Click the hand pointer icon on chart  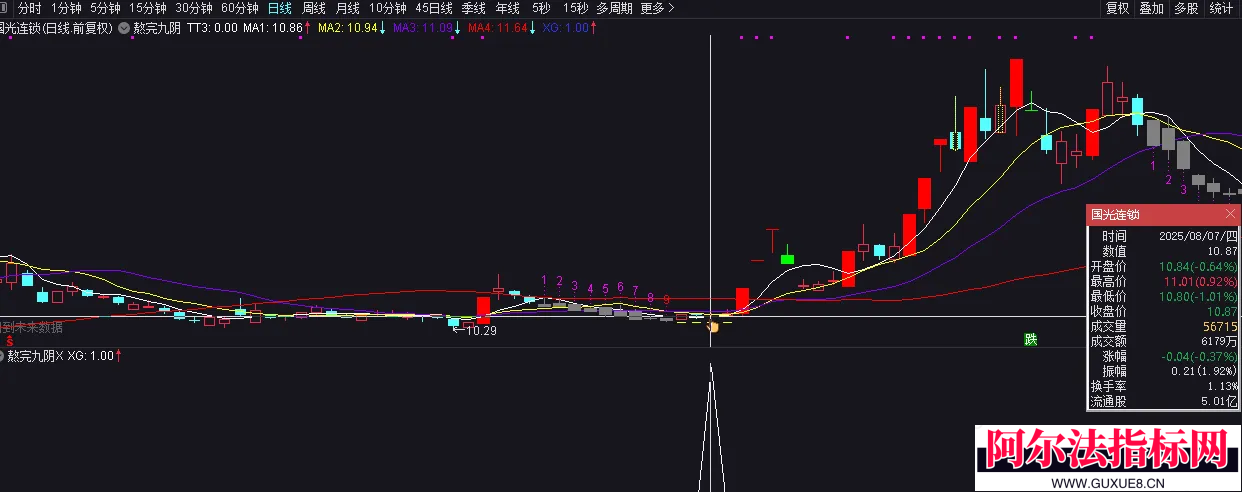click(x=713, y=326)
